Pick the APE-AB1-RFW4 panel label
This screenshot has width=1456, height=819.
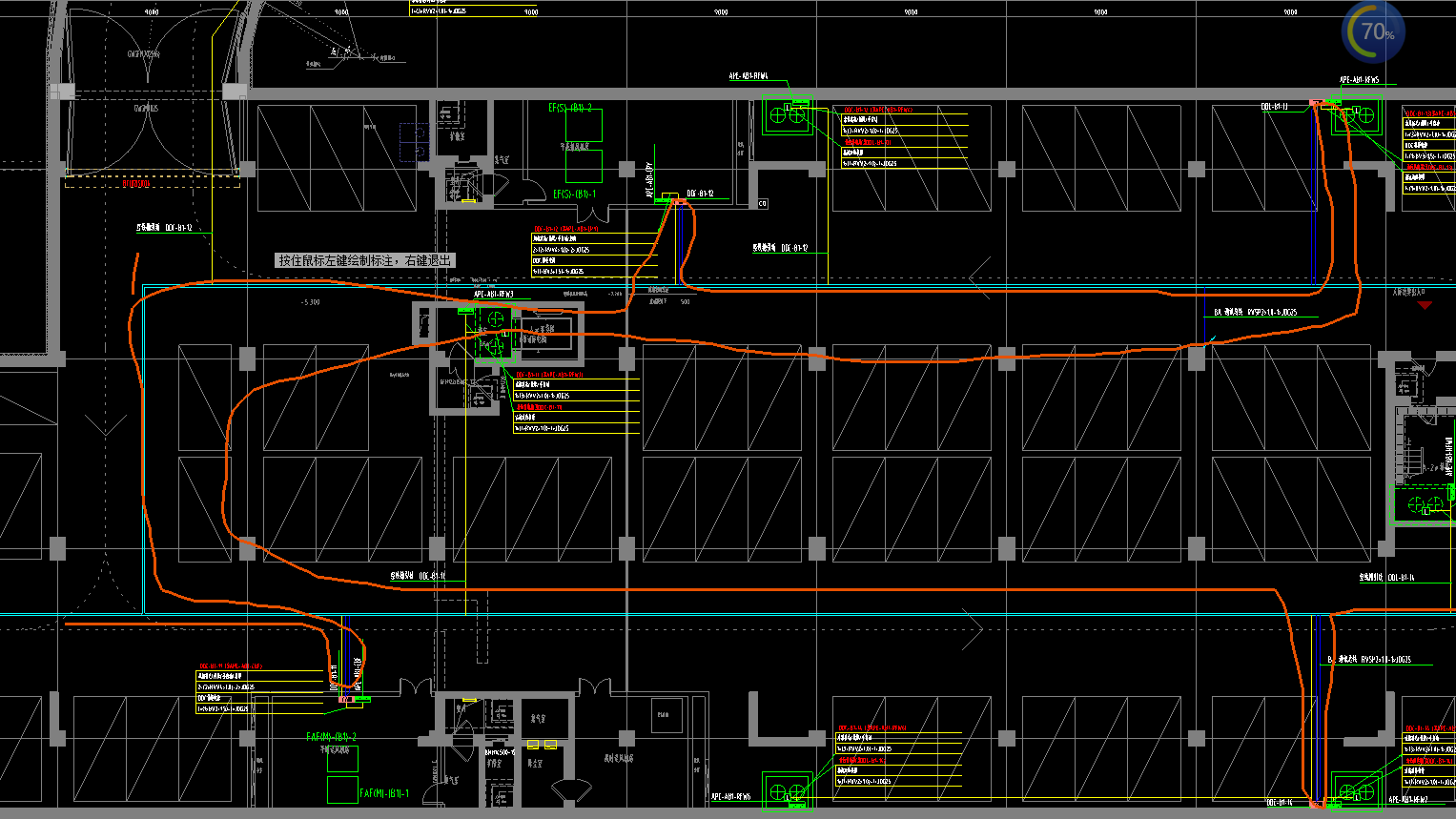(749, 76)
